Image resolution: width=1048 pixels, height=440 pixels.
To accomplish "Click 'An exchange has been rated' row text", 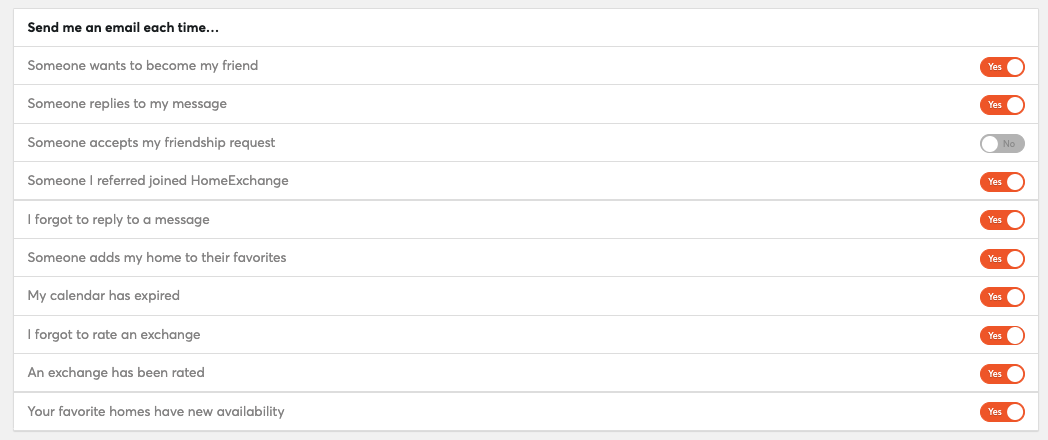I will [116, 372].
